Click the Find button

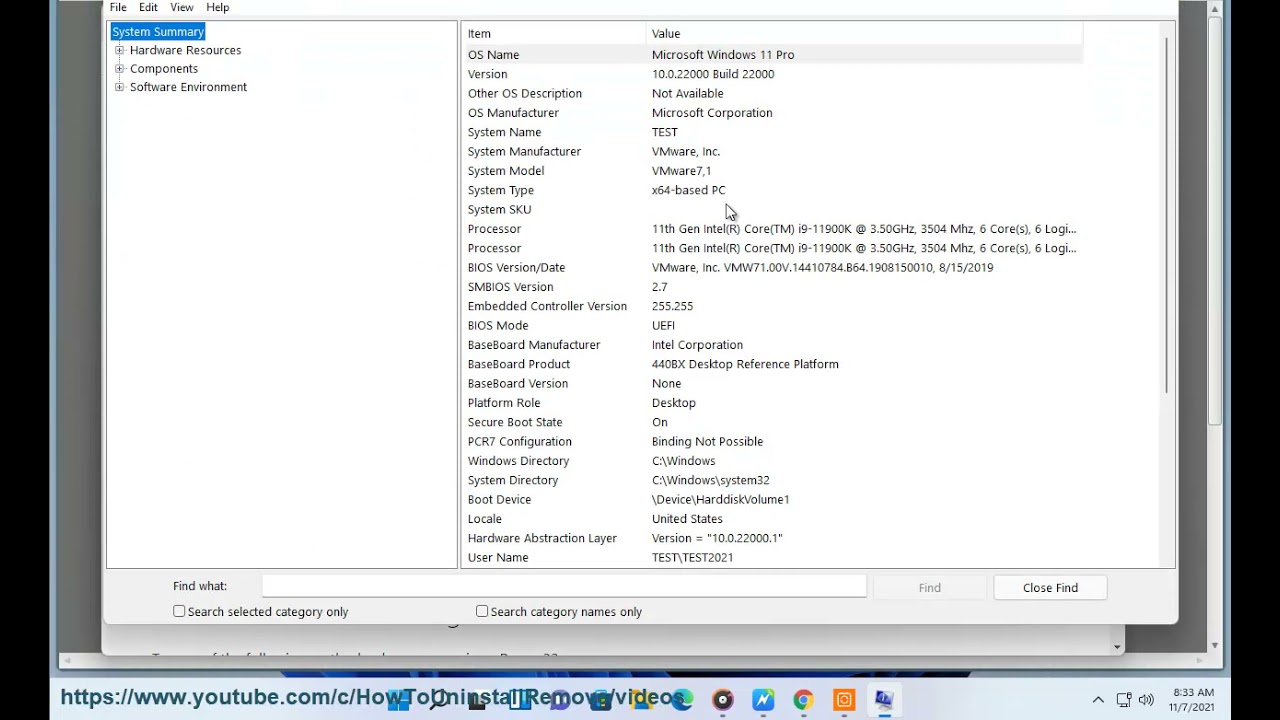pyautogui.click(x=930, y=588)
